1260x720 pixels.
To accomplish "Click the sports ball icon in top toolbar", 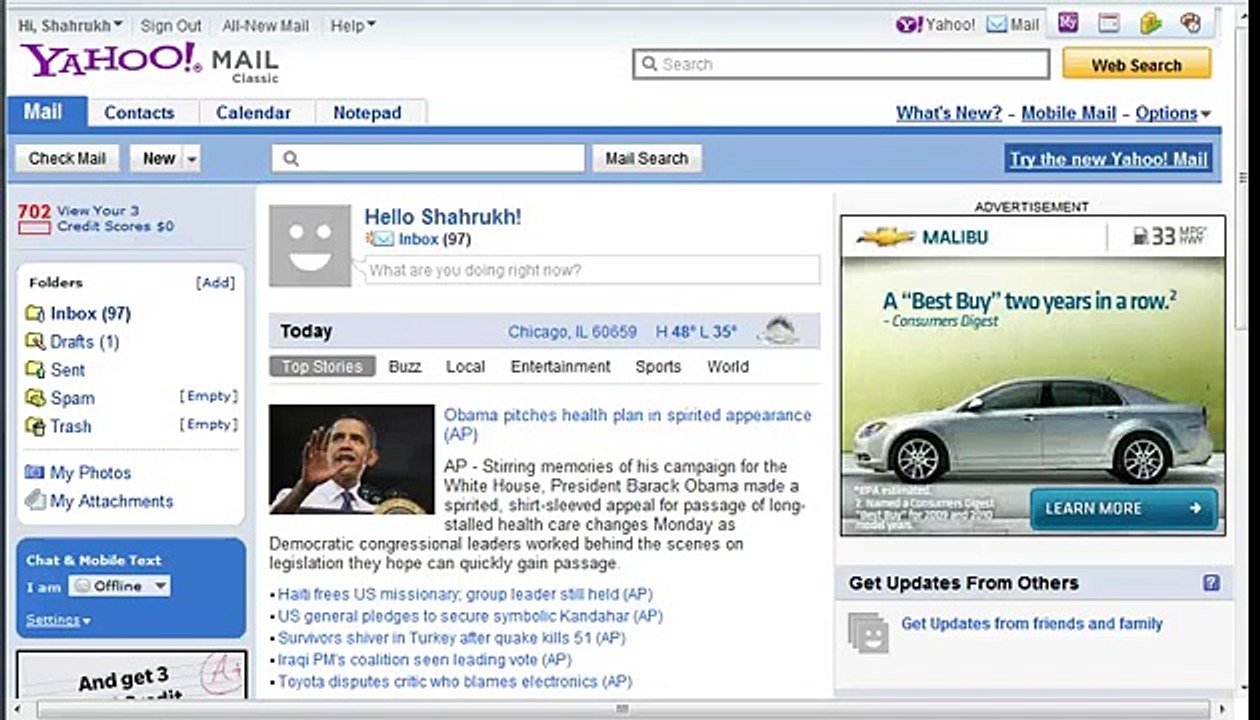I will (1190, 23).
